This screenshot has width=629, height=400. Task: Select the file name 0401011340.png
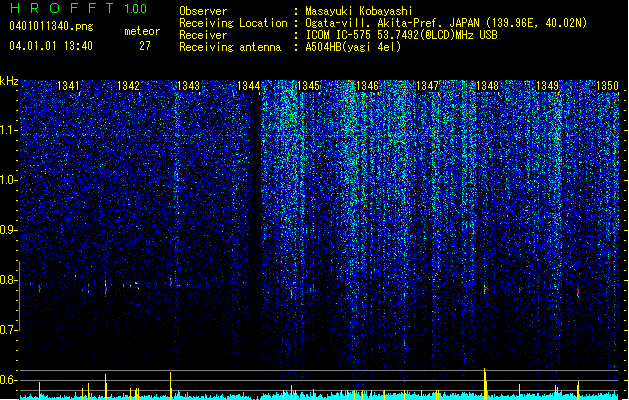(51, 26)
